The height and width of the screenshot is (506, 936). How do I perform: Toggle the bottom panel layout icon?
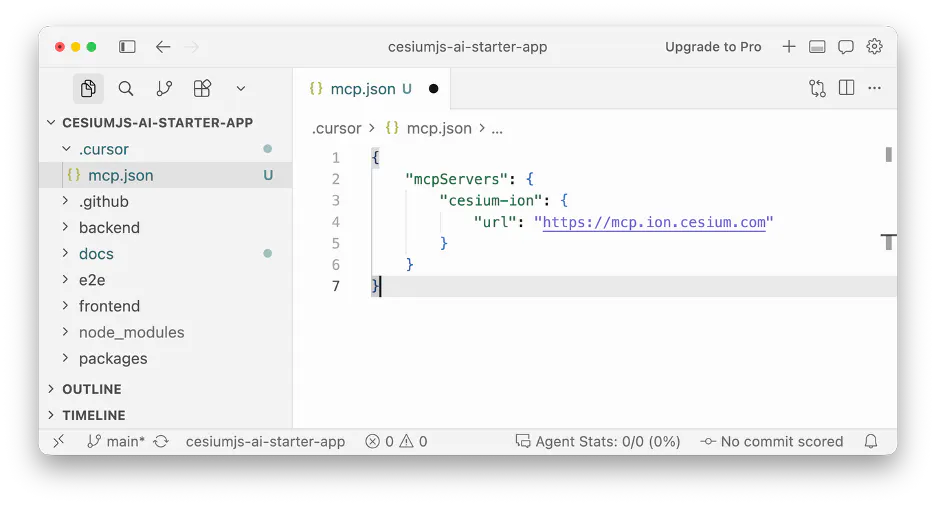click(817, 47)
